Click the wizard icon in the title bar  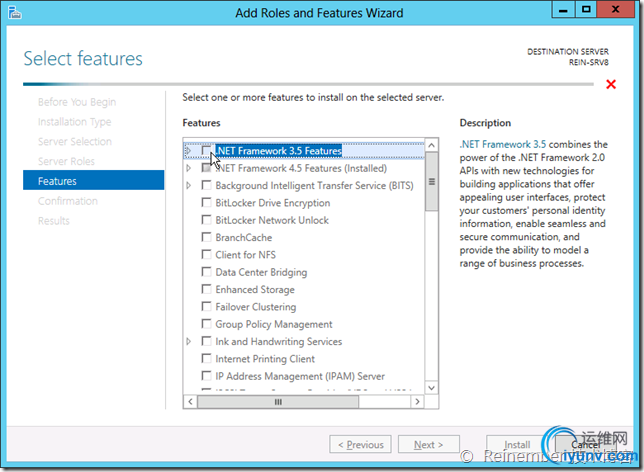point(15,12)
